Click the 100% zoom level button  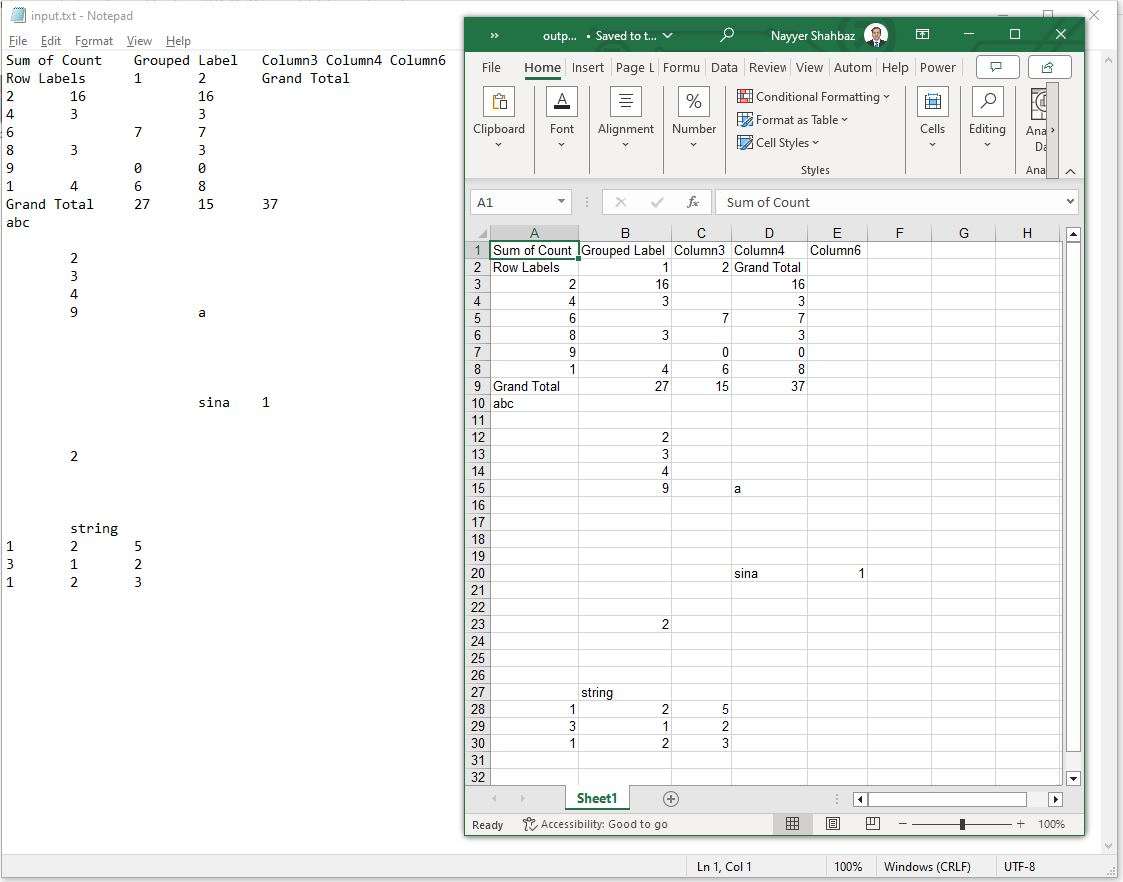(x=1051, y=824)
